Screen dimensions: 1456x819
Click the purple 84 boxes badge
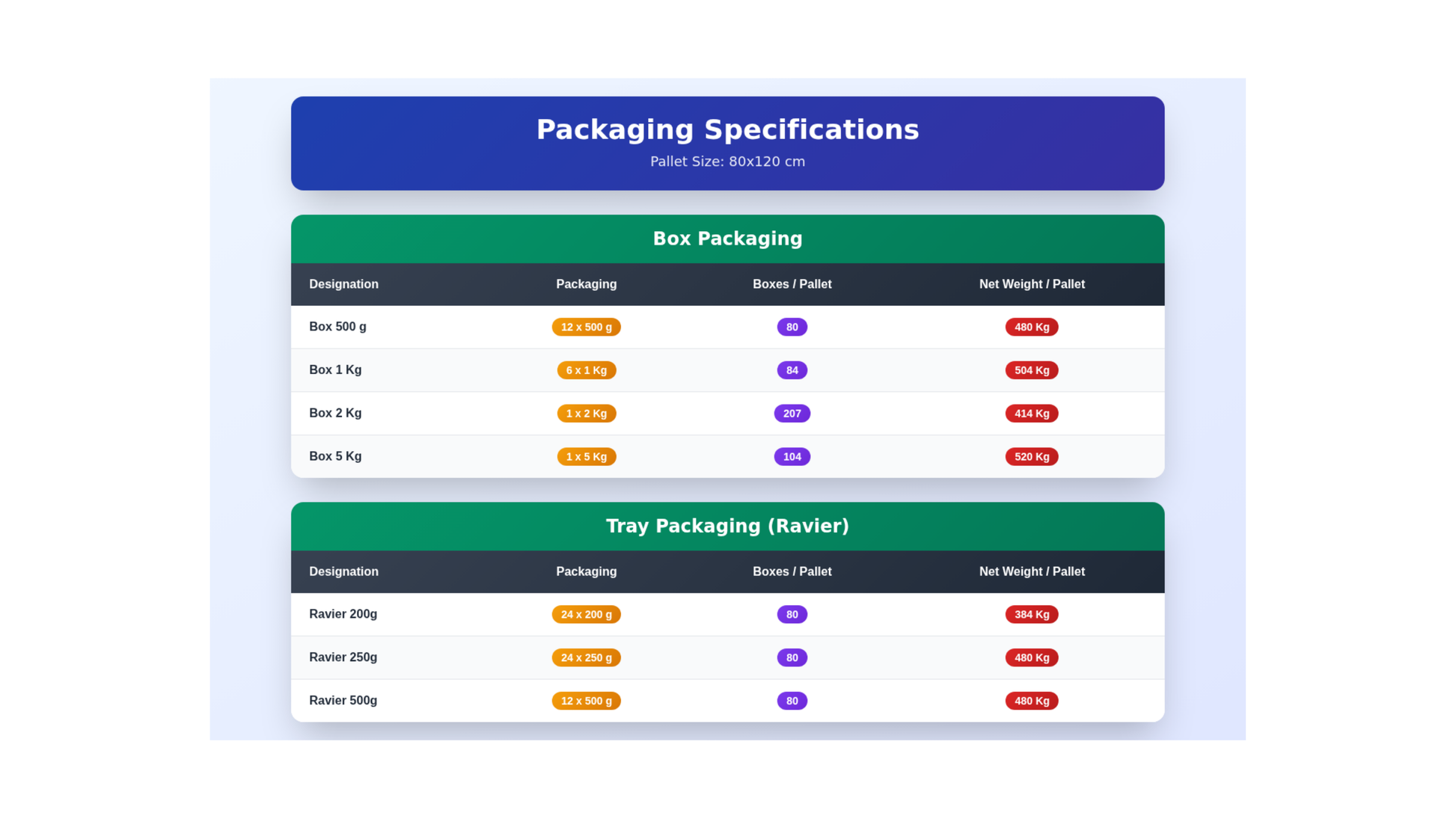(792, 370)
